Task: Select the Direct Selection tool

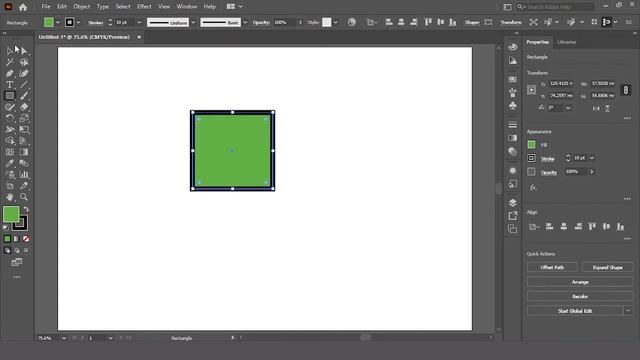Action: pos(24,51)
